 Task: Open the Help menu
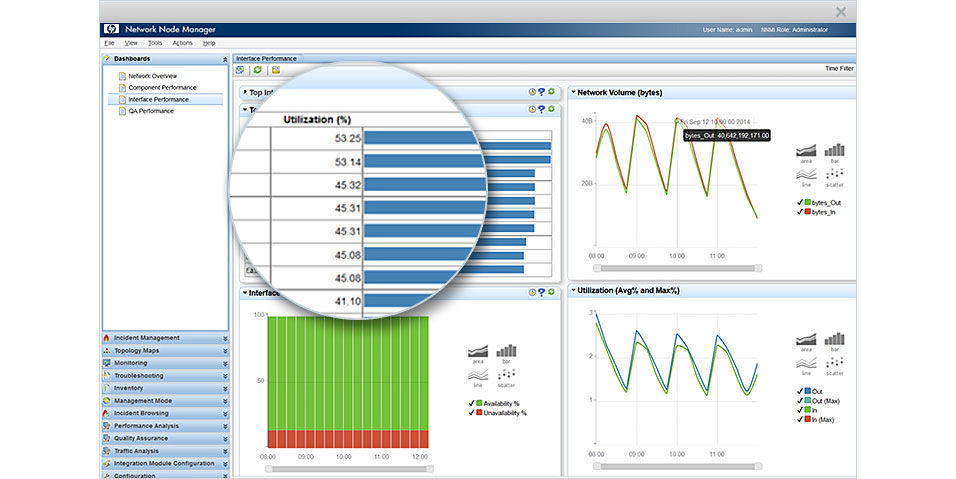coord(209,43)
